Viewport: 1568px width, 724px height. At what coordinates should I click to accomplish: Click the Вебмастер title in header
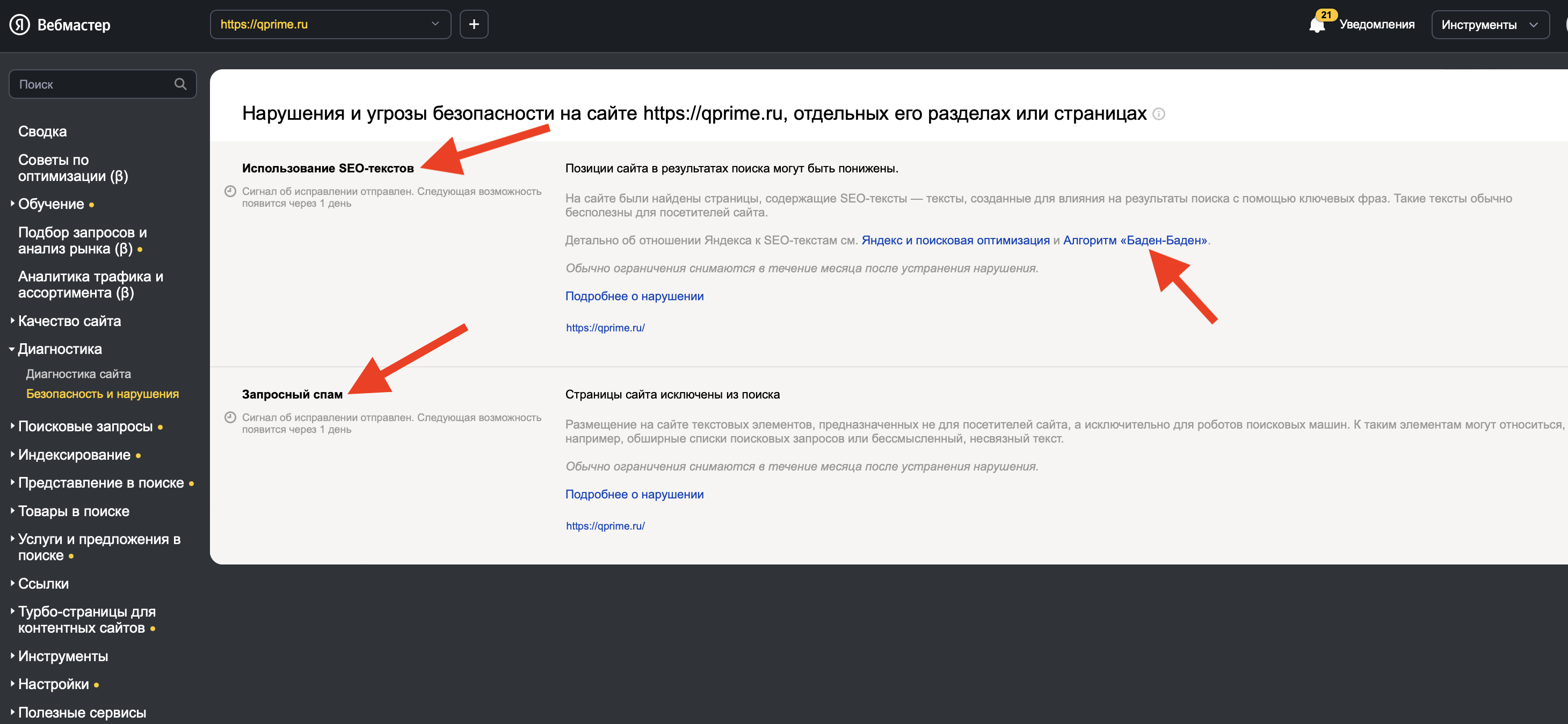pyautogui.click(x=74, y=25)
